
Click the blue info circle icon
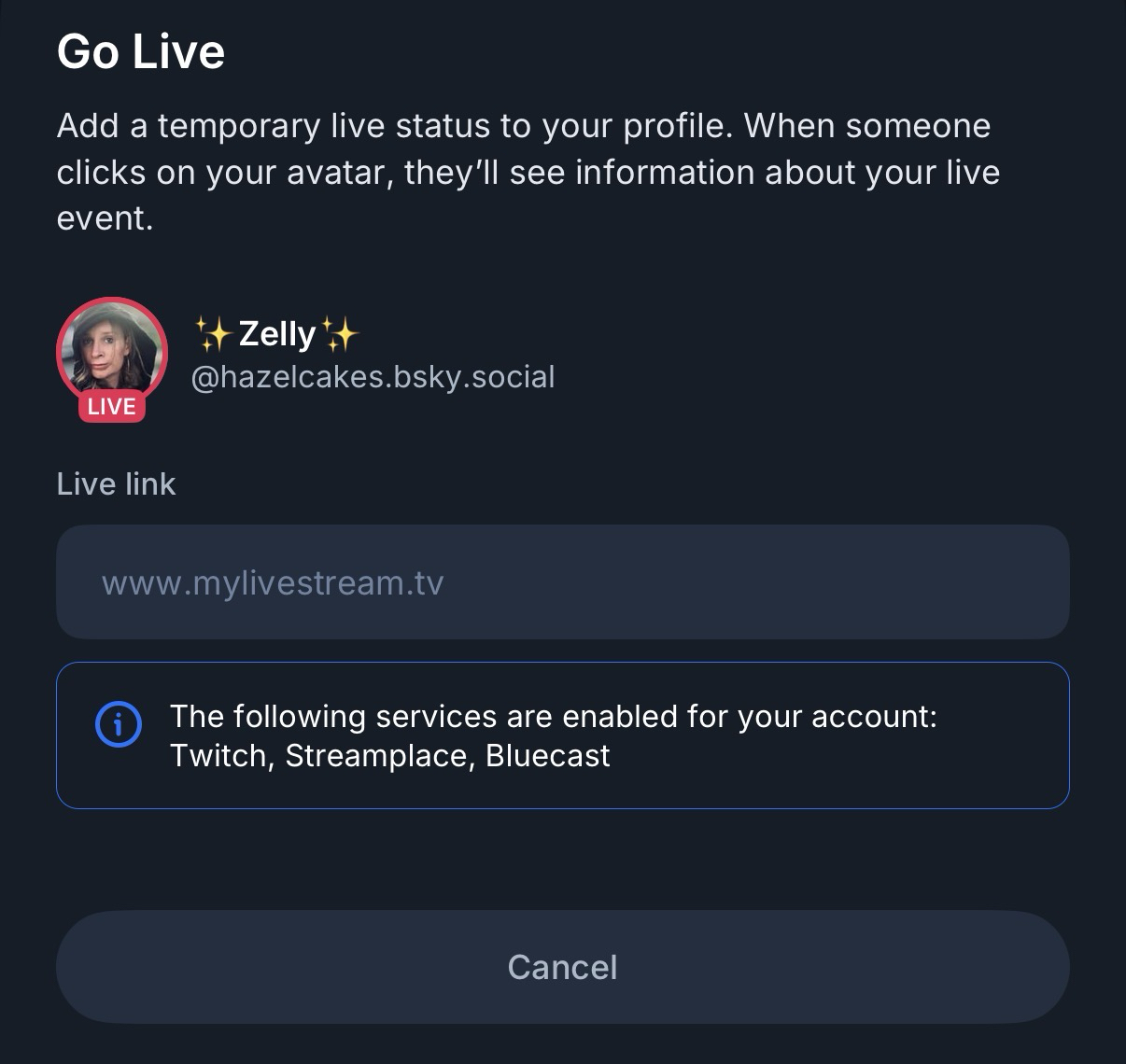click(x=119, y=724)
